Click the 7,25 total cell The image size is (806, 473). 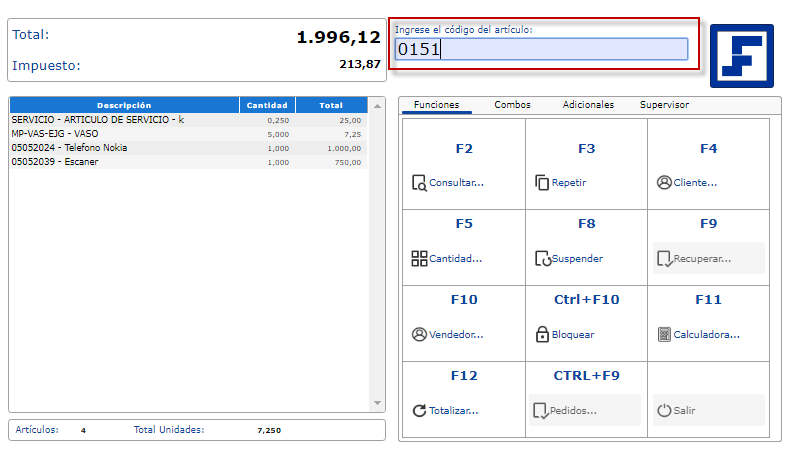click(x=353, y=134)
